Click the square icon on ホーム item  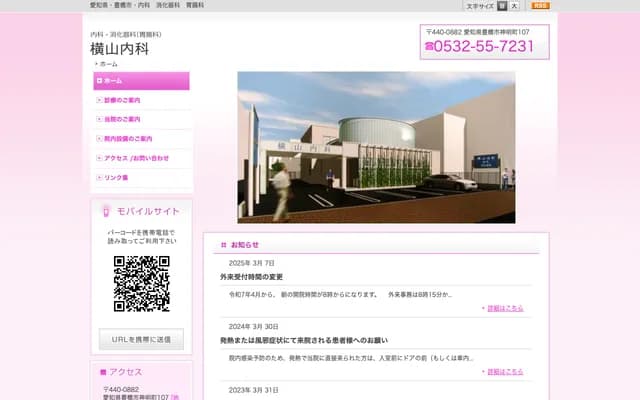(99, 81)
